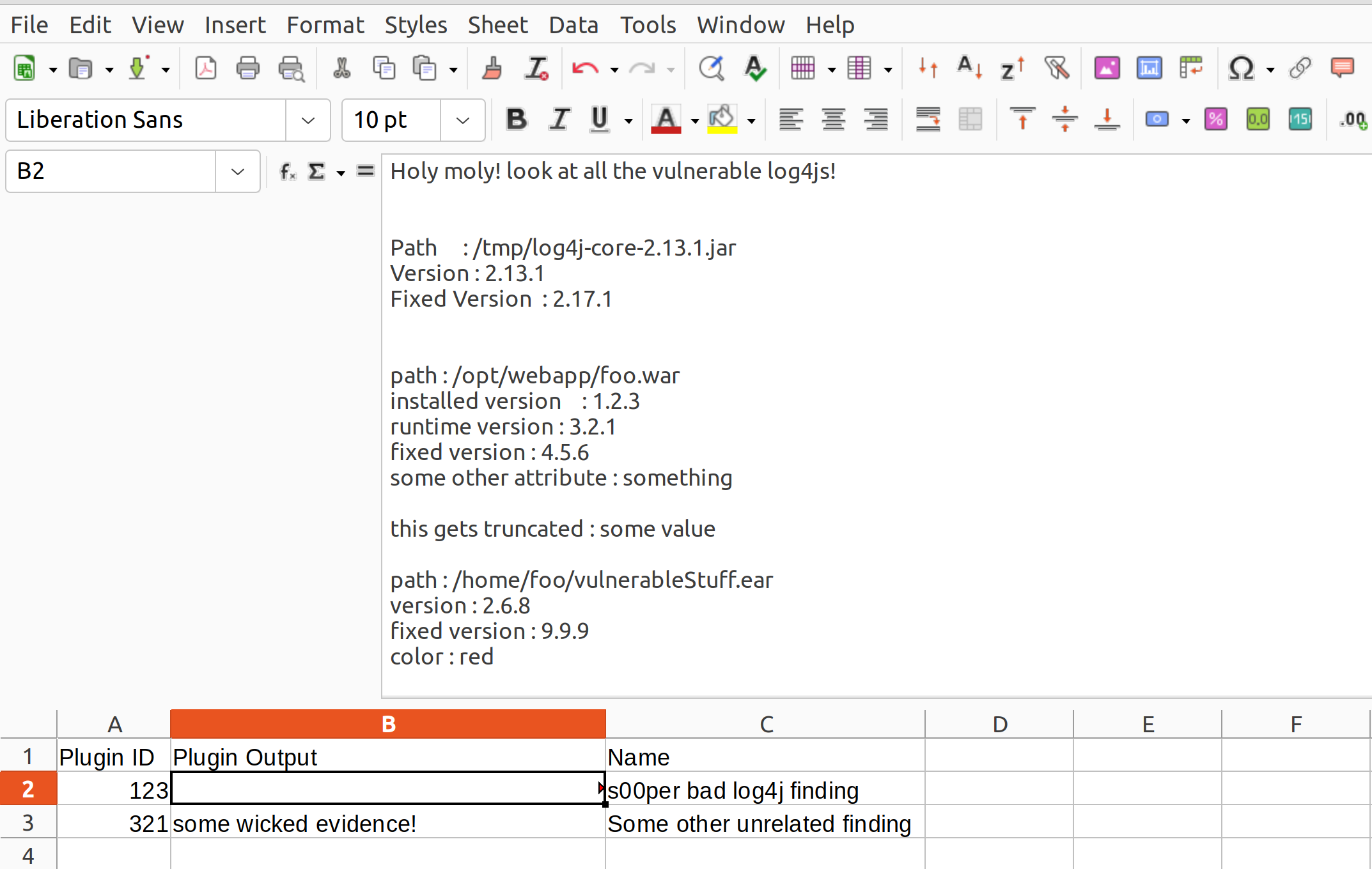Open Find and Replace
The image size is (1372, 869).
point(711,68)
